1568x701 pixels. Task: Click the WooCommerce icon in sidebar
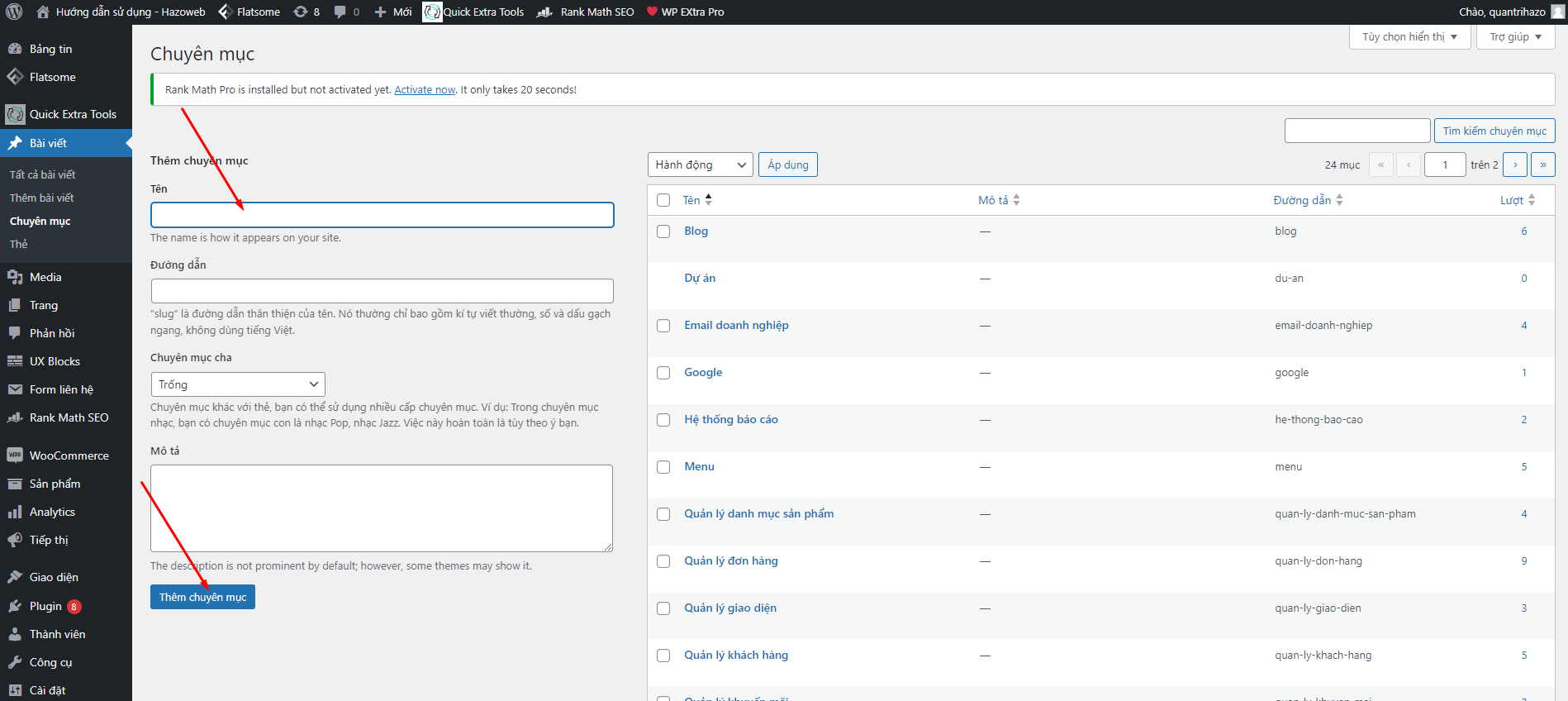pyautogui.click(x=15, y=455)
